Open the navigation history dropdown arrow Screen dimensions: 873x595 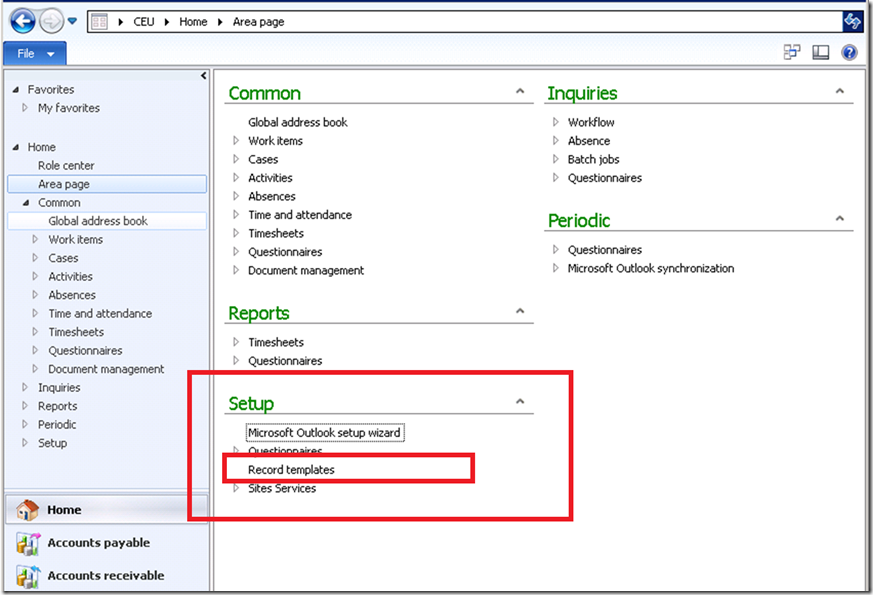tap(72, 21)
